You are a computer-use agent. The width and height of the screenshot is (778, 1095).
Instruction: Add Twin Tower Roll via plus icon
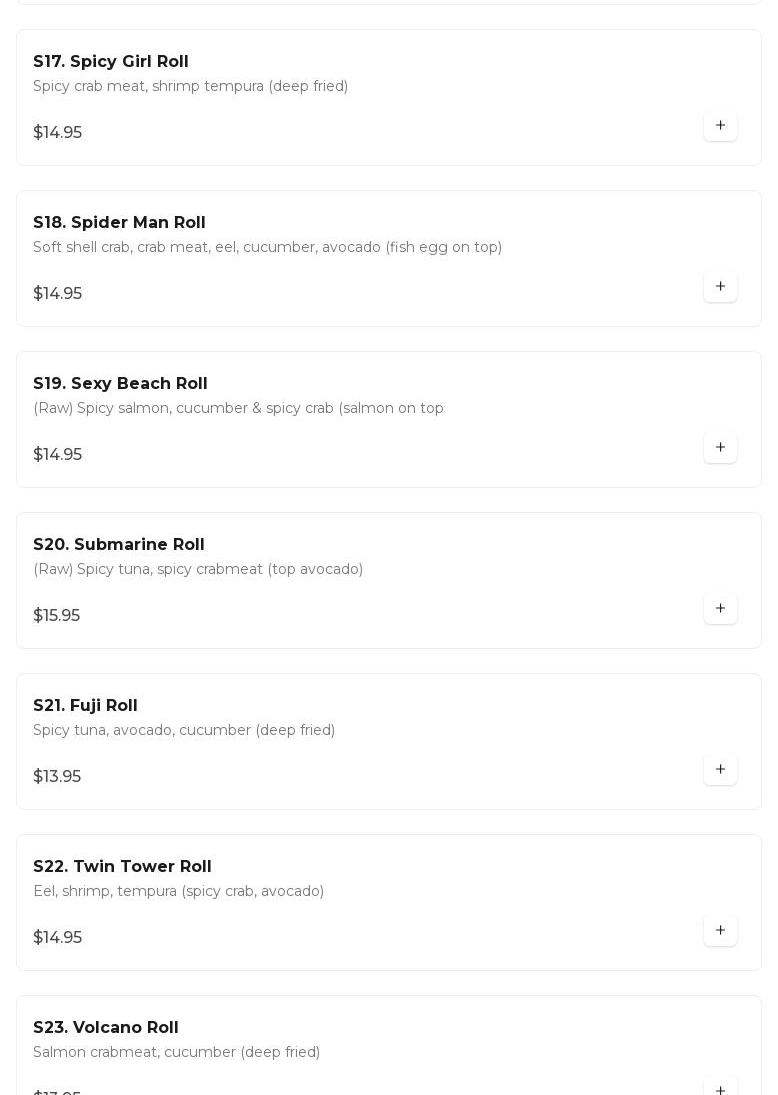(x=720, y=931)
